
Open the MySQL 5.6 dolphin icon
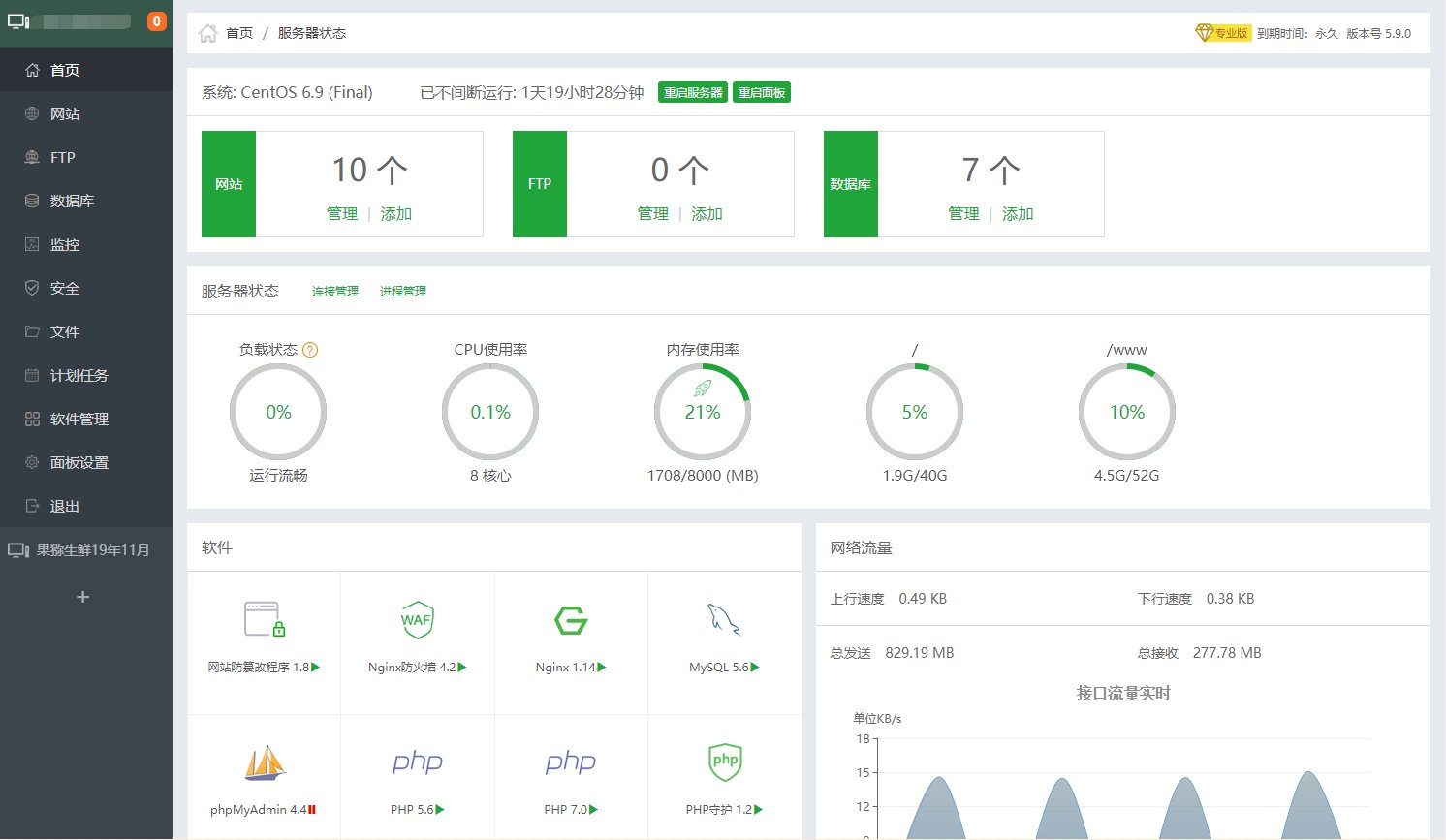click(724, 620)
